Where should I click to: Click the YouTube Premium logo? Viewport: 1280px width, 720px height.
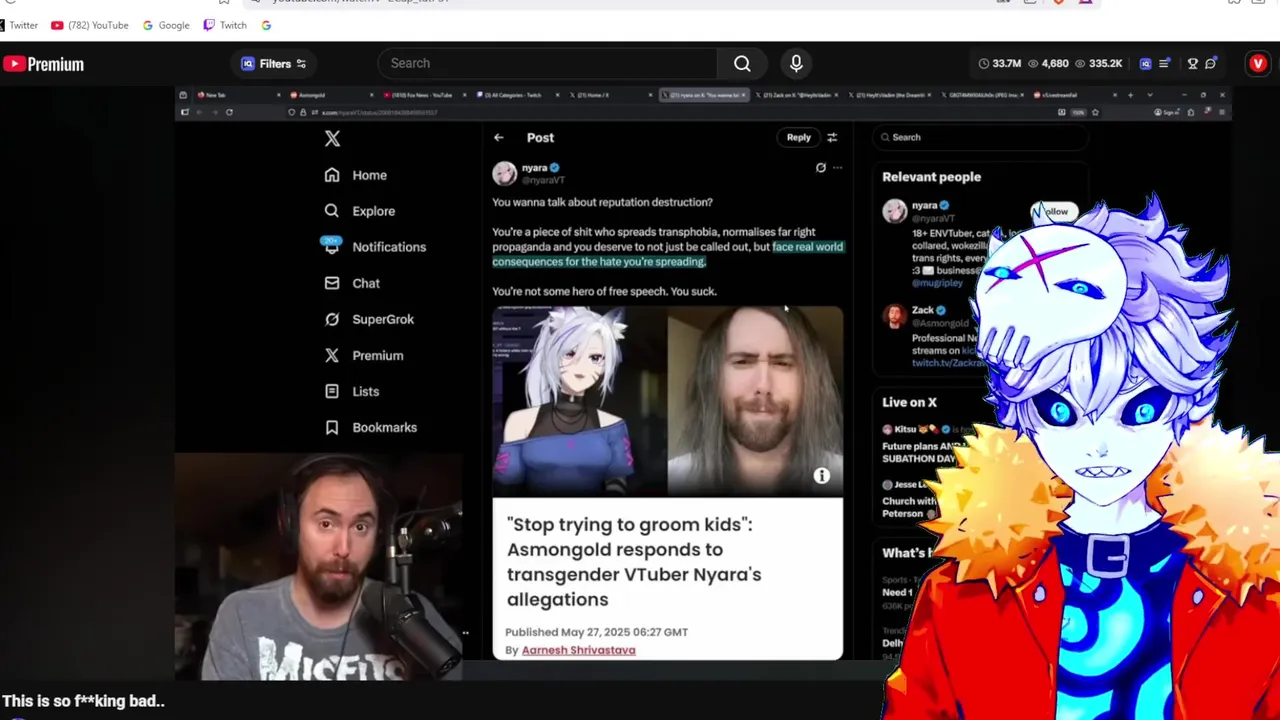tap(43, 64)
